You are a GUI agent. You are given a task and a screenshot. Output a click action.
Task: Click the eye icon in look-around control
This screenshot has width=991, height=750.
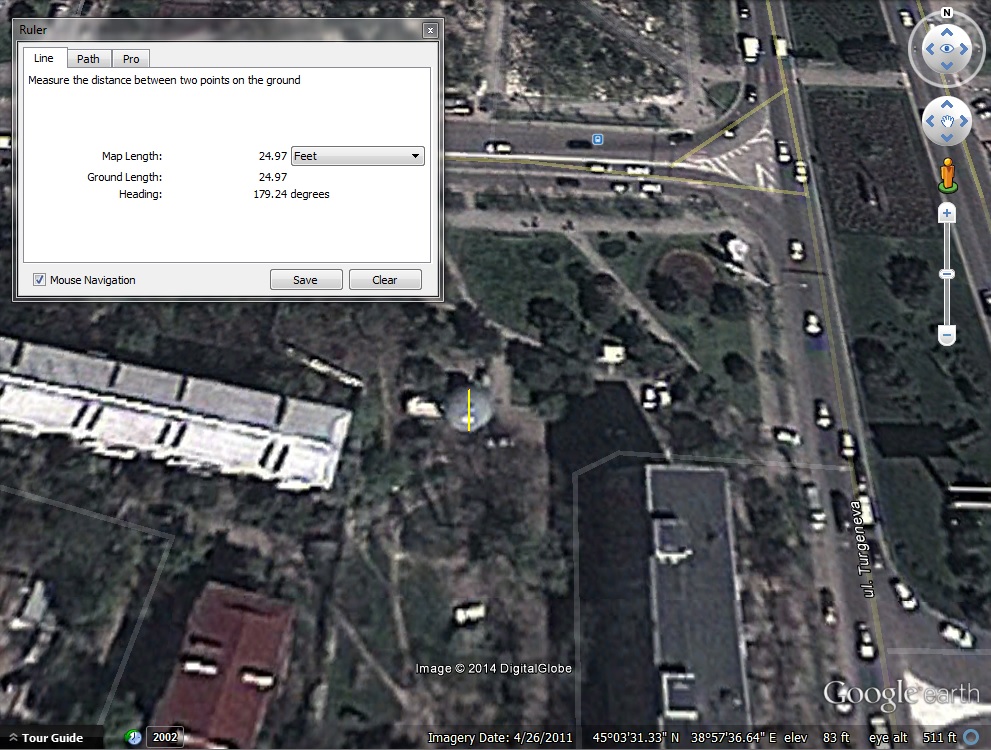(946, 50)
